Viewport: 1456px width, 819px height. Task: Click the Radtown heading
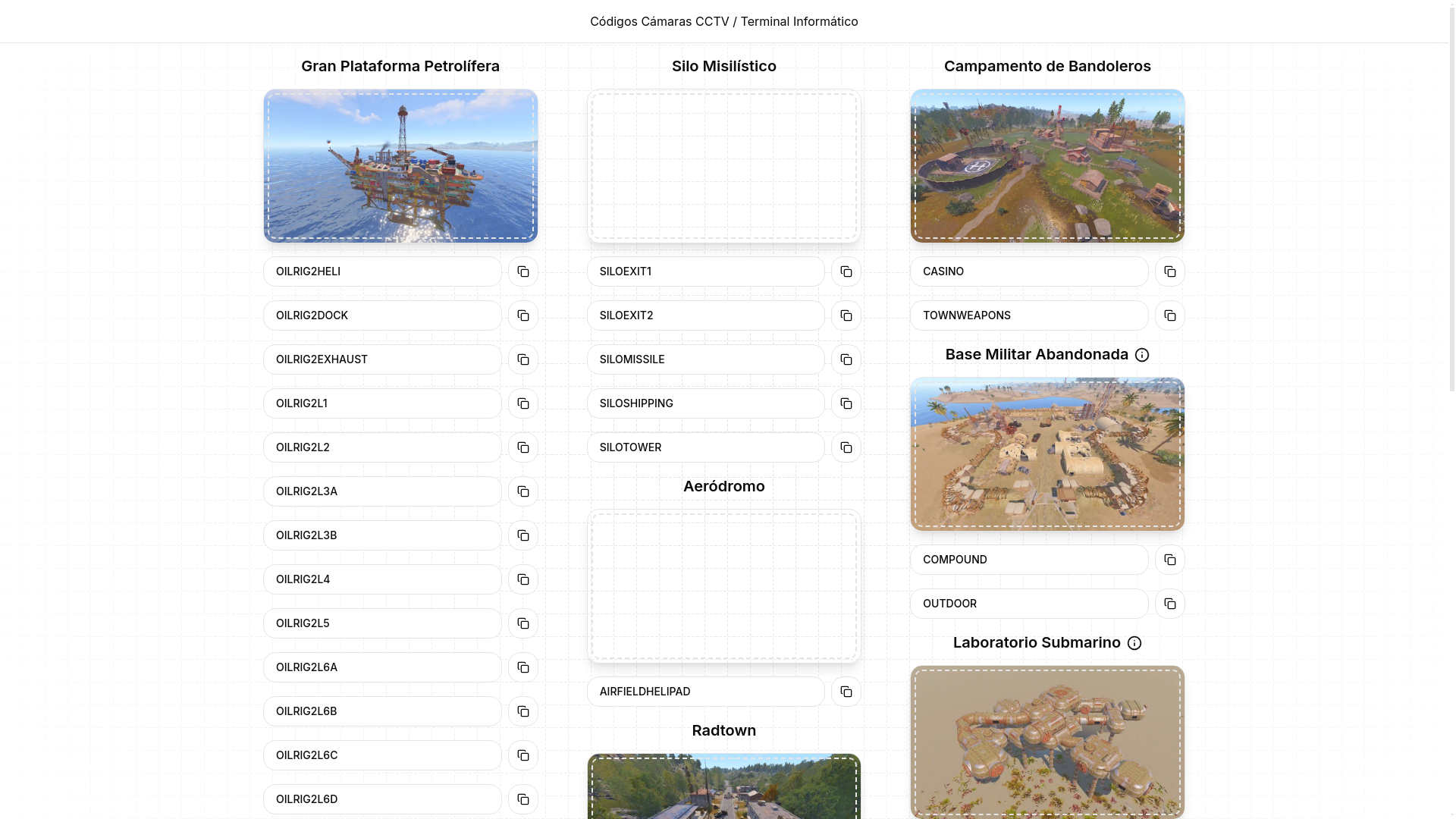(x=724, y=730)
